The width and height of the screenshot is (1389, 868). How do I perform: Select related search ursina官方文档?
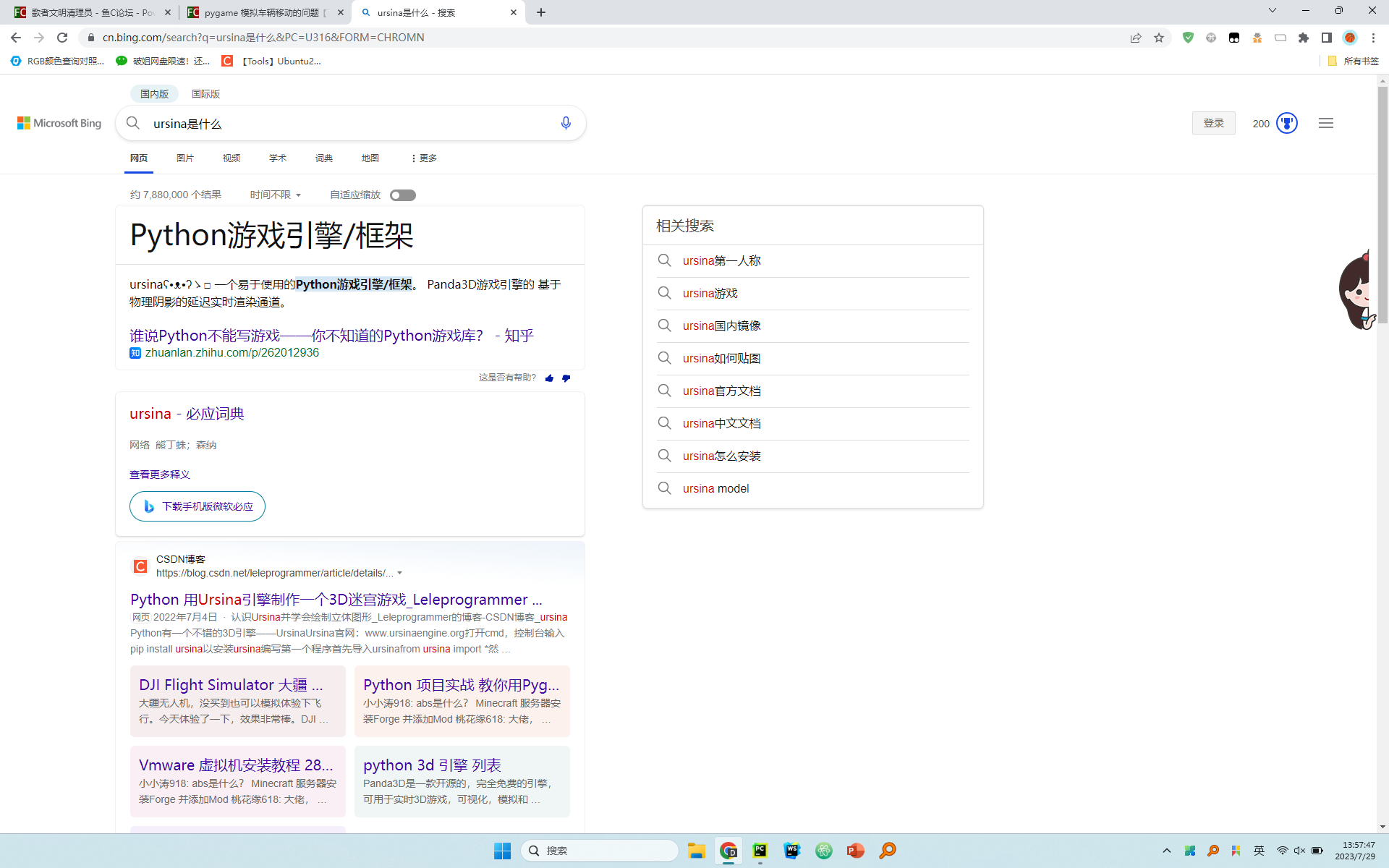tap(813, 391)
